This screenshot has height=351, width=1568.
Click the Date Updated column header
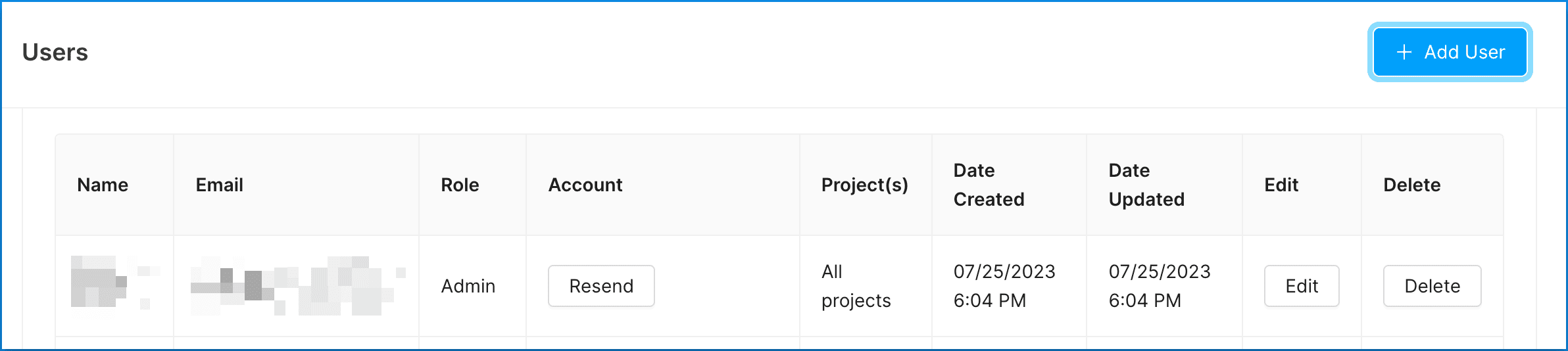point(1146,185)
